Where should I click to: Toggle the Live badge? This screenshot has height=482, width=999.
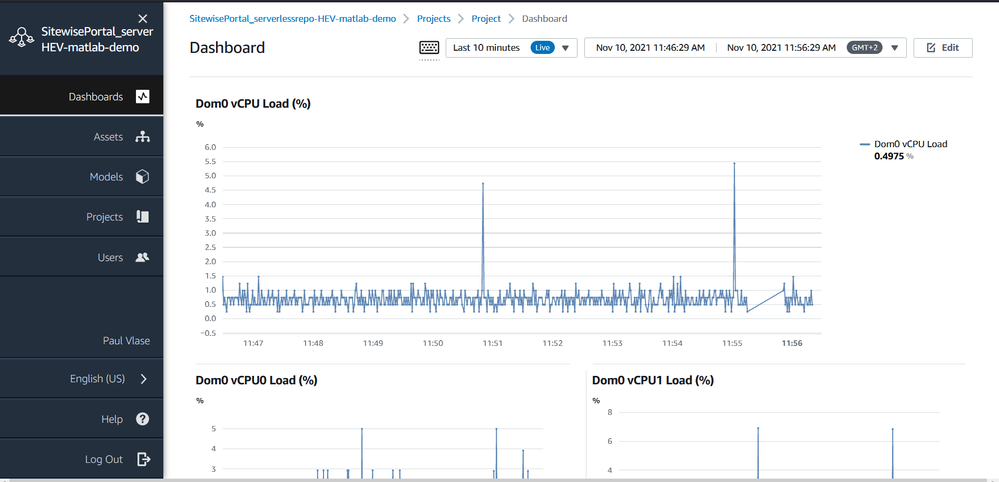(x=543, y=48)
